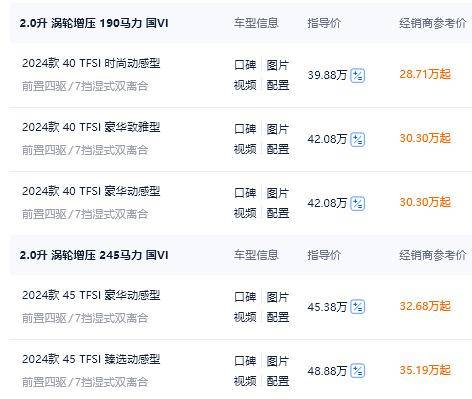
Task: Open 配置 for 45 TFSI 豪华动感型
Action: (277, 317)
